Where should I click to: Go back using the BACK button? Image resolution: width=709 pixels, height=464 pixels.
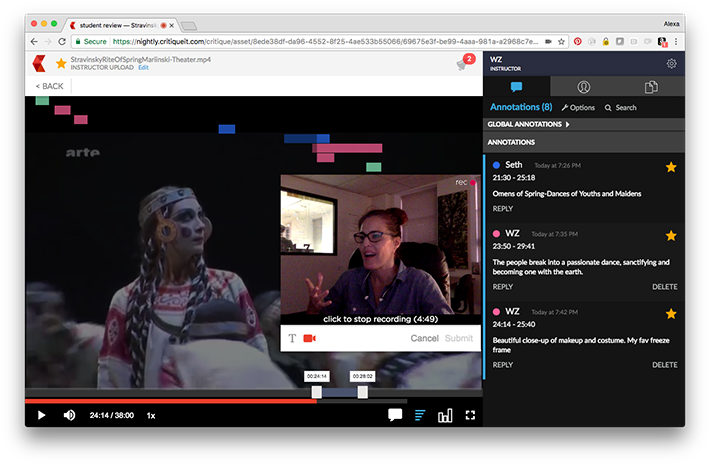[49, 86]
